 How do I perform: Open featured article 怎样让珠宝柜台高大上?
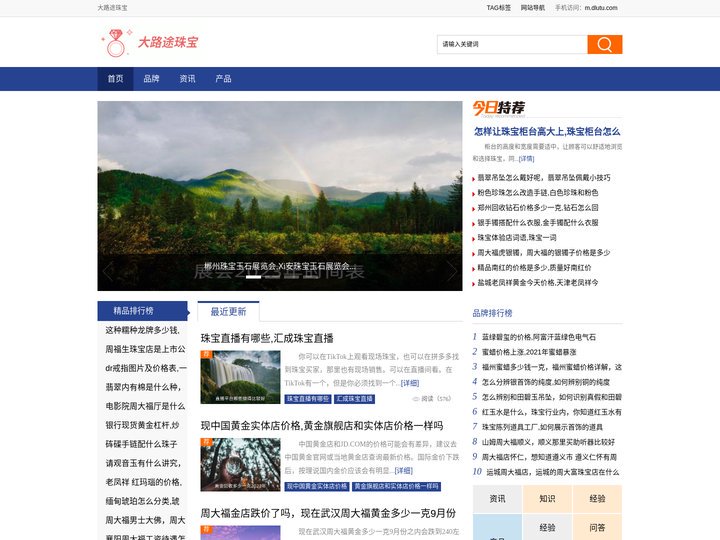click(547, 132)
